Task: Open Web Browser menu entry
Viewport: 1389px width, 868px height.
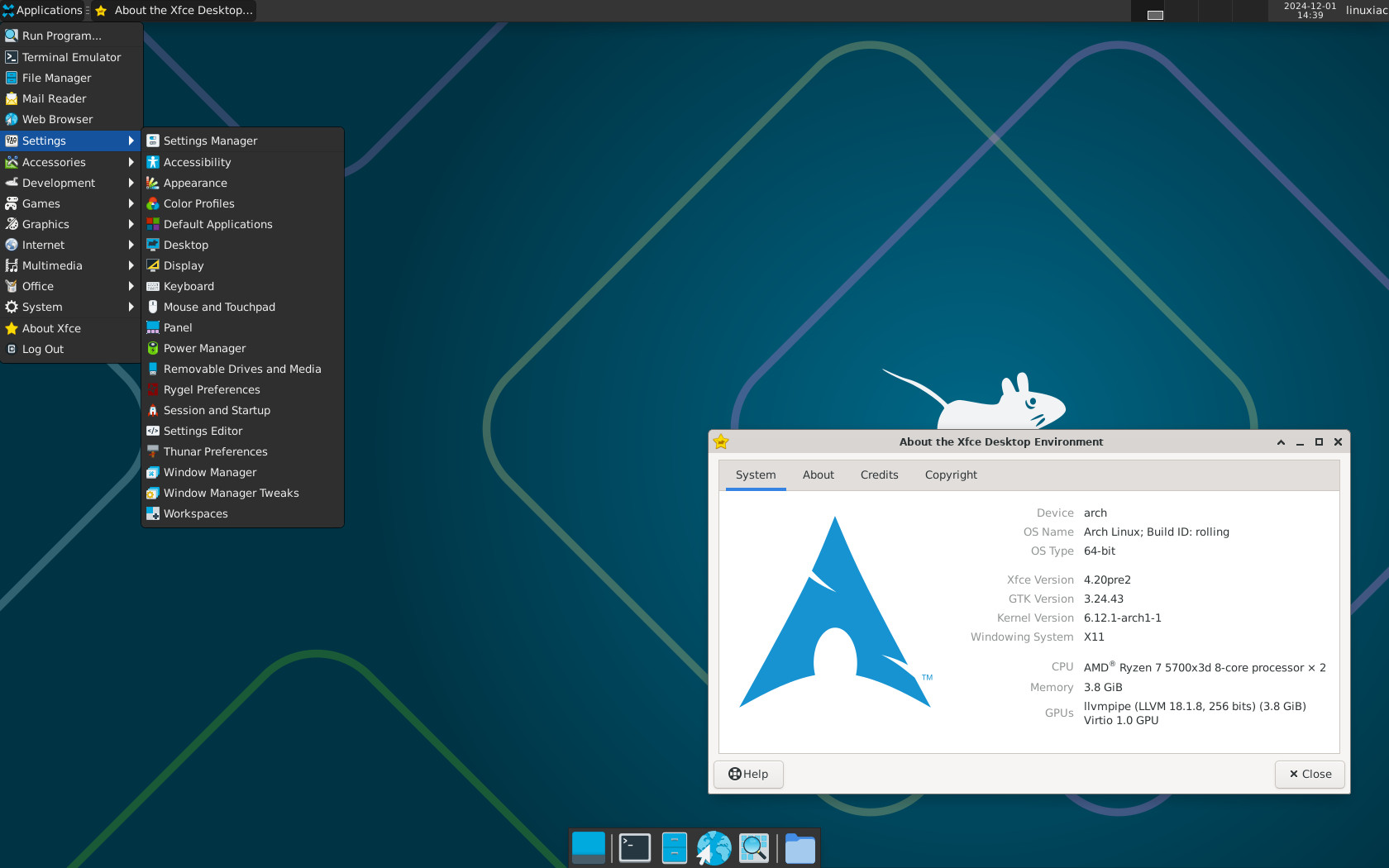Action: pyautogui.click(x=71, y=119)
